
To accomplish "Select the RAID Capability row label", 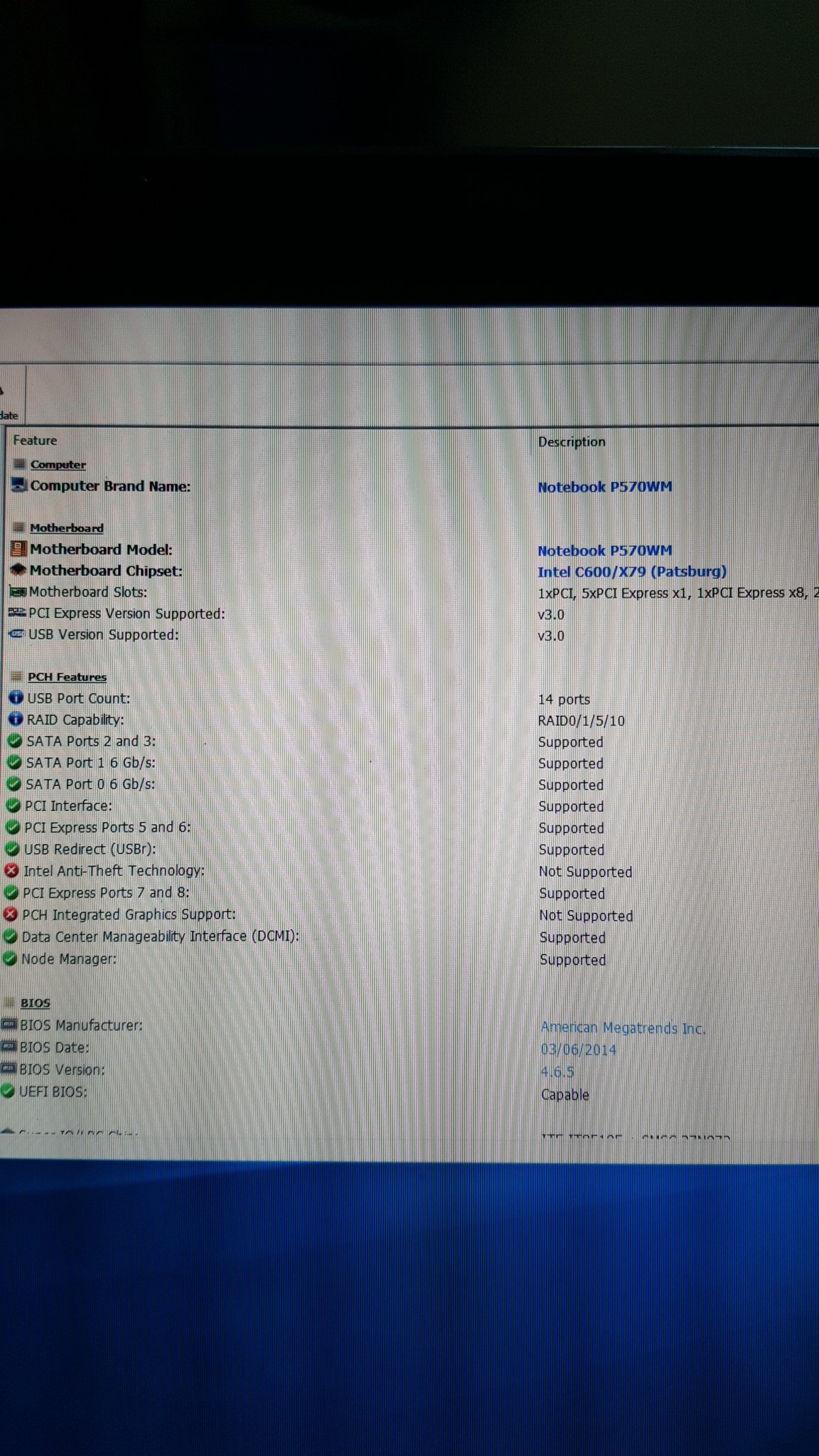I will point(75,719).
